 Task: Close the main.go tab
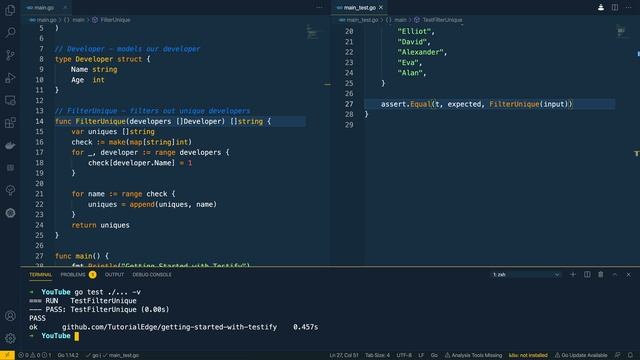(65, 7)
